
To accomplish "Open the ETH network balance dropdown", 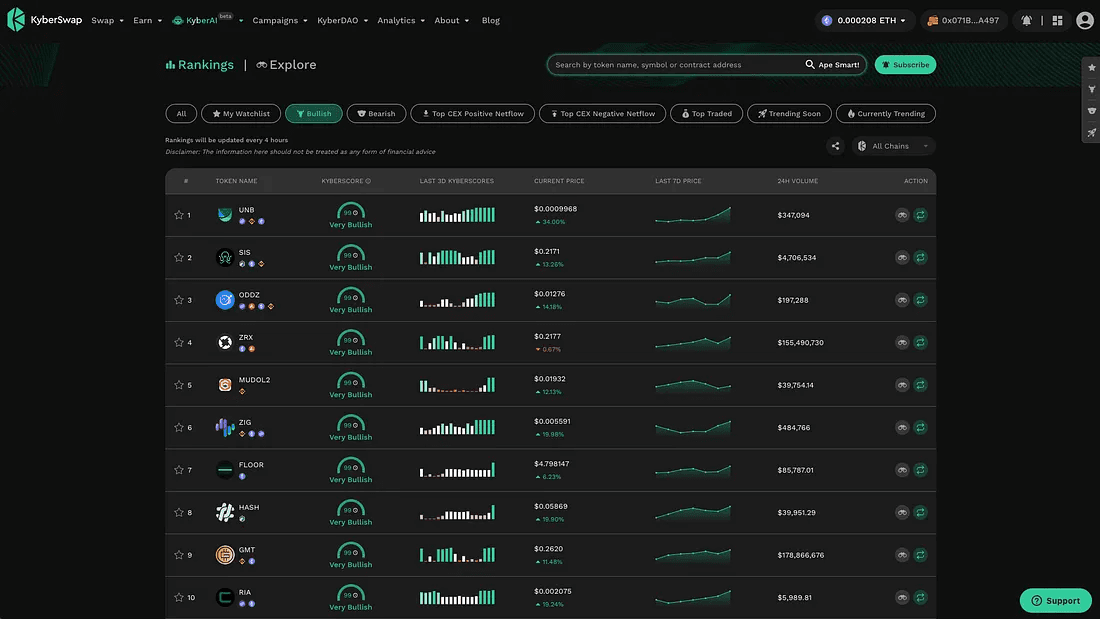I will [864, 20].
